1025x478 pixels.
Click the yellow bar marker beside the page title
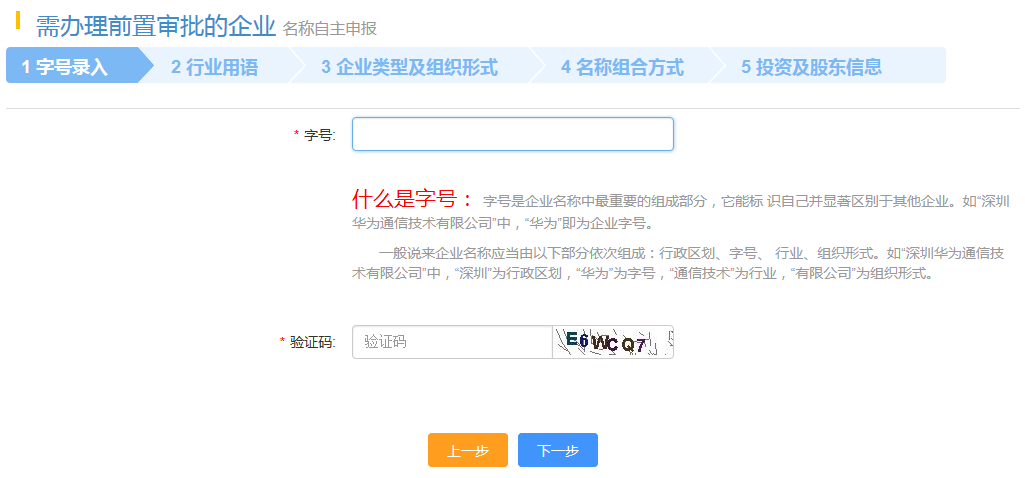point(18,20)
